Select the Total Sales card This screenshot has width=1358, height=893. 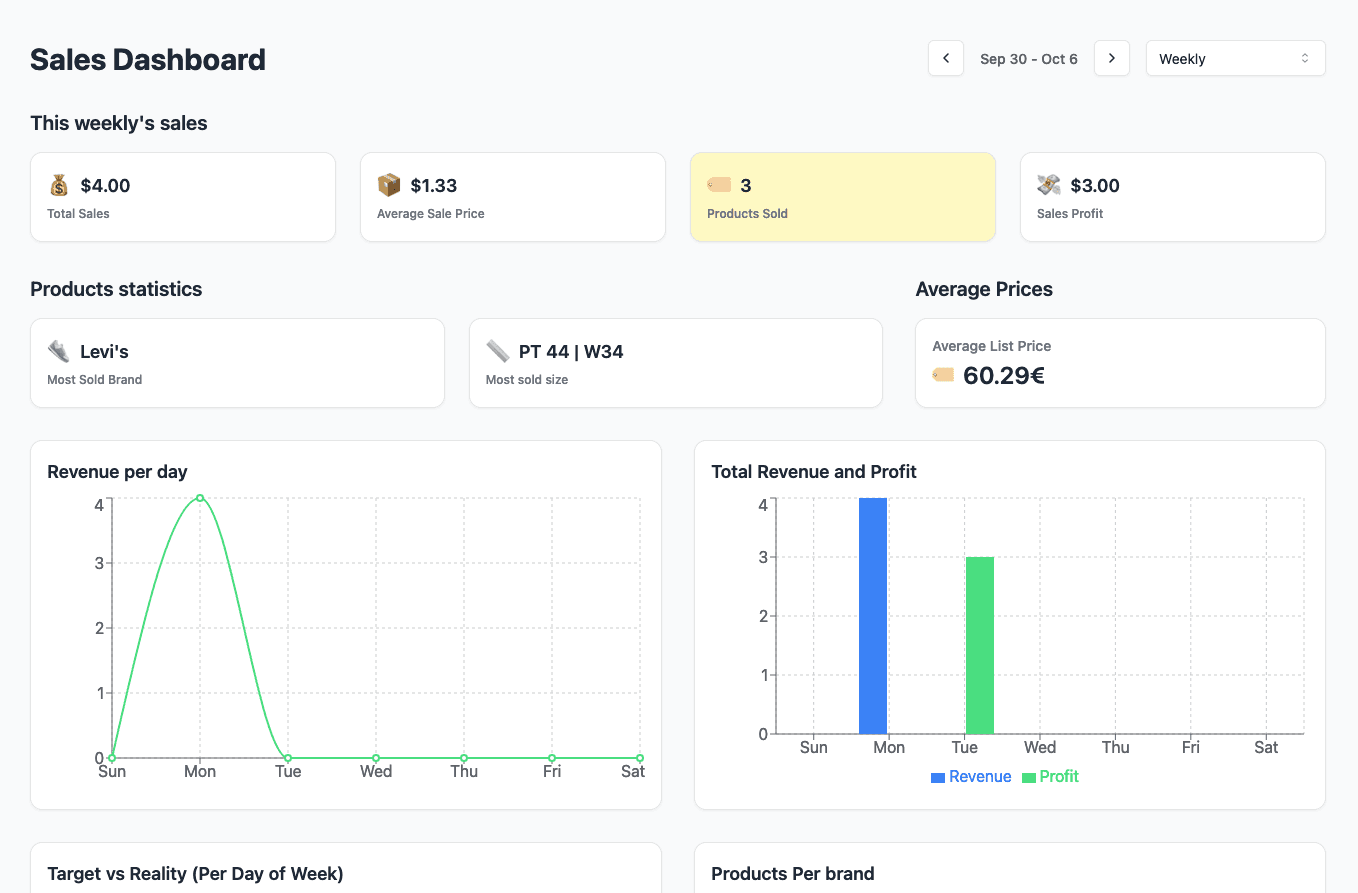pyautogui.click(x=183, y=197)
